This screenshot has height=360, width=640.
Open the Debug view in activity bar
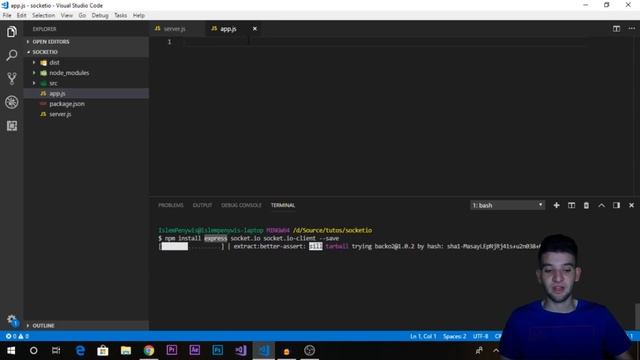[11, 102]
